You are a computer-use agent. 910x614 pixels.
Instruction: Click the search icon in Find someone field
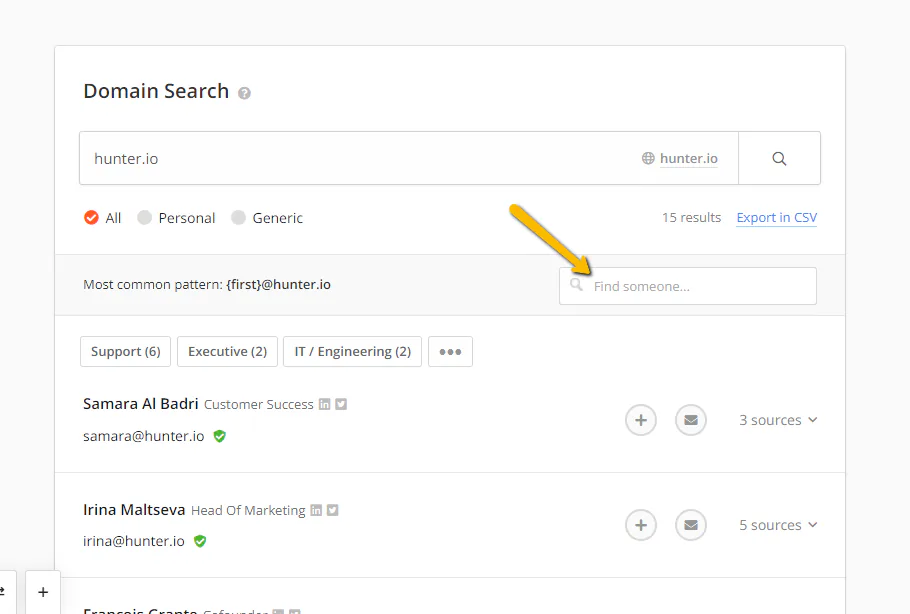tap(576, 284)
